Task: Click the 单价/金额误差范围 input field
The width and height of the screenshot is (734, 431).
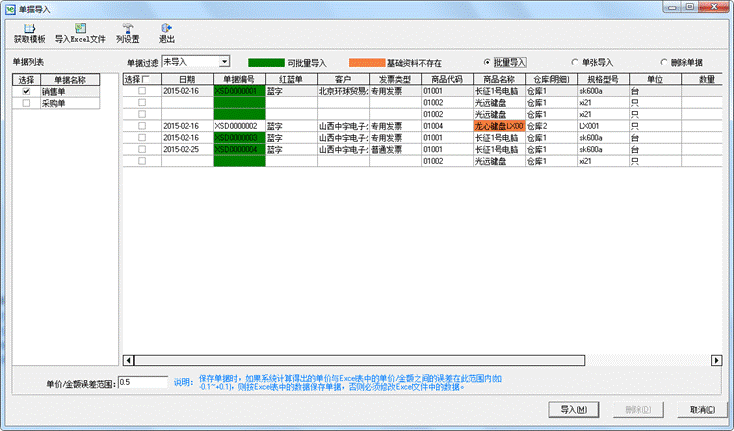Action: [143, 382]
